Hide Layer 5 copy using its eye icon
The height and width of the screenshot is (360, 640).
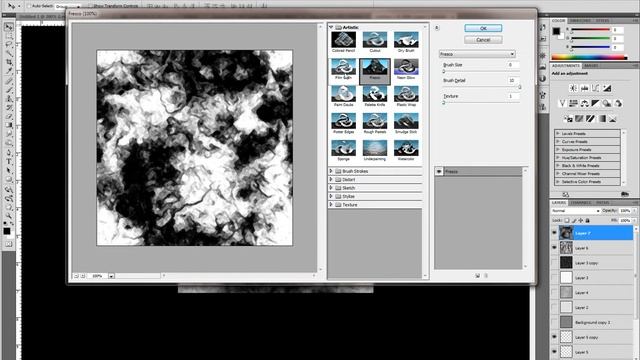(x=554, y=337)
